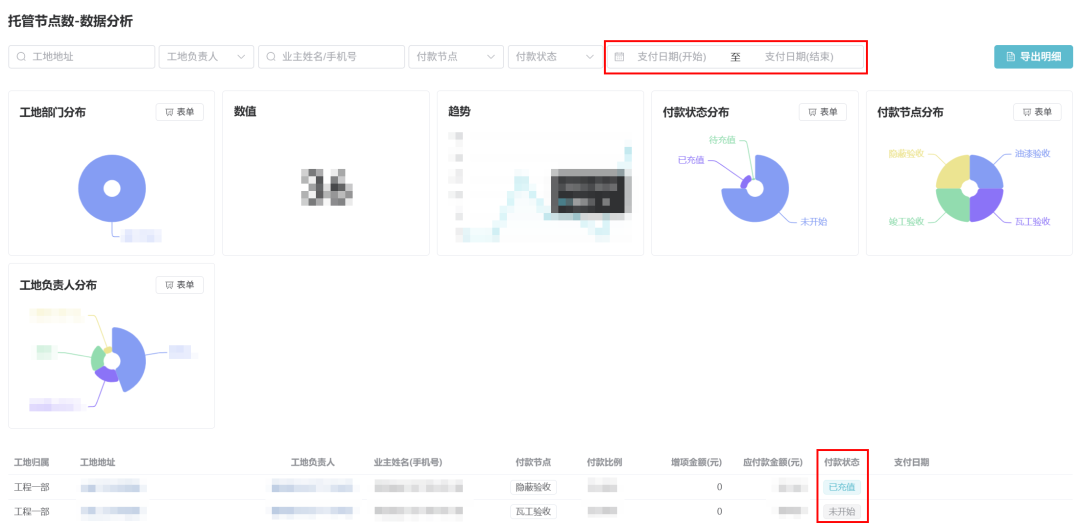Click 导出明细 export button
The height and width of the screenshot is (523, 1080).
pyautogui.click(x=1033, y=57)
